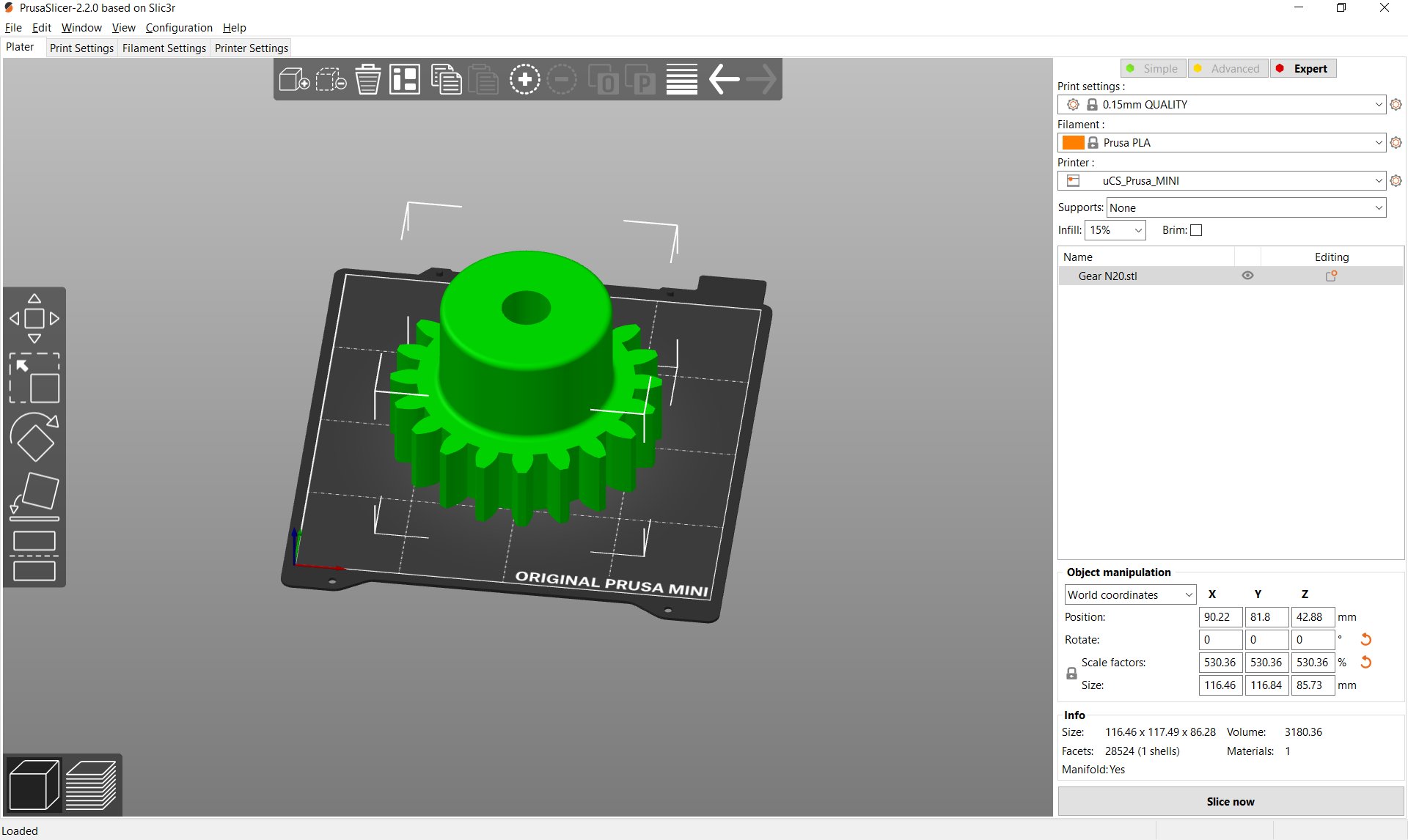Click the Arrange objects icon
The height and width of the screenshot is (840, 1408).
pos(404,79)
